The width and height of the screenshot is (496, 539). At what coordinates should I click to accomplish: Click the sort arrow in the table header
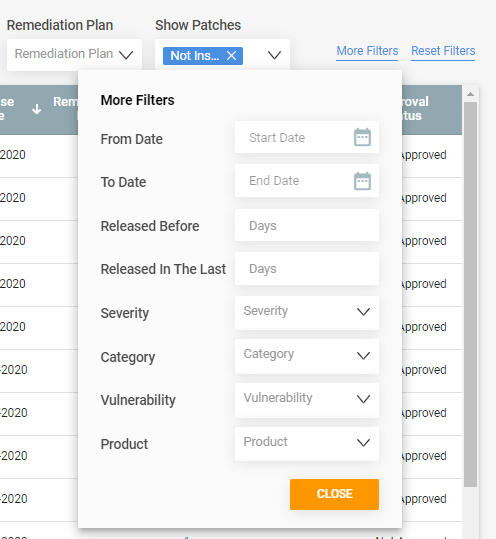click(x=36, y=109)
